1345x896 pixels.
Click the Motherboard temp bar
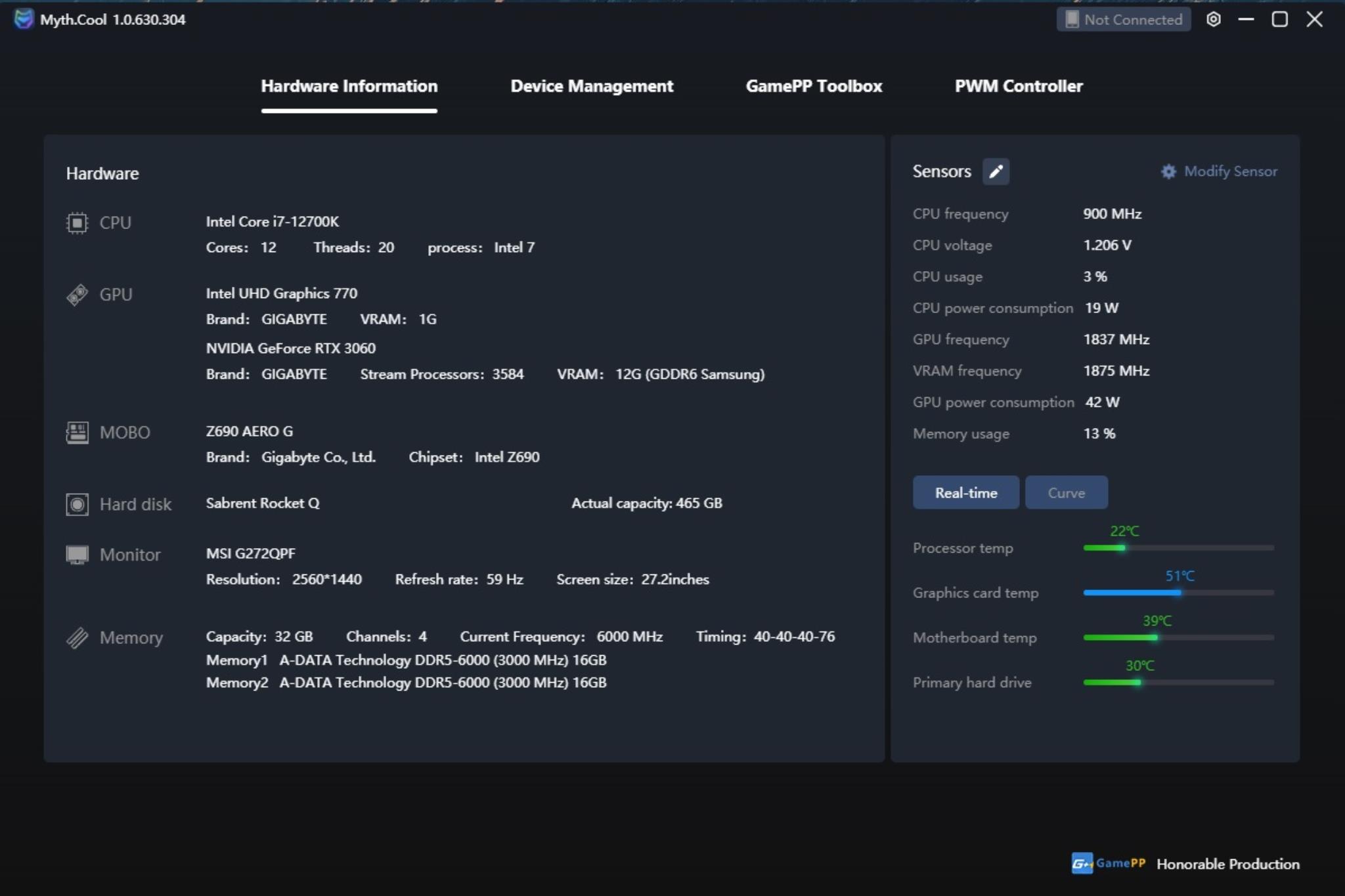(1178, 637)
